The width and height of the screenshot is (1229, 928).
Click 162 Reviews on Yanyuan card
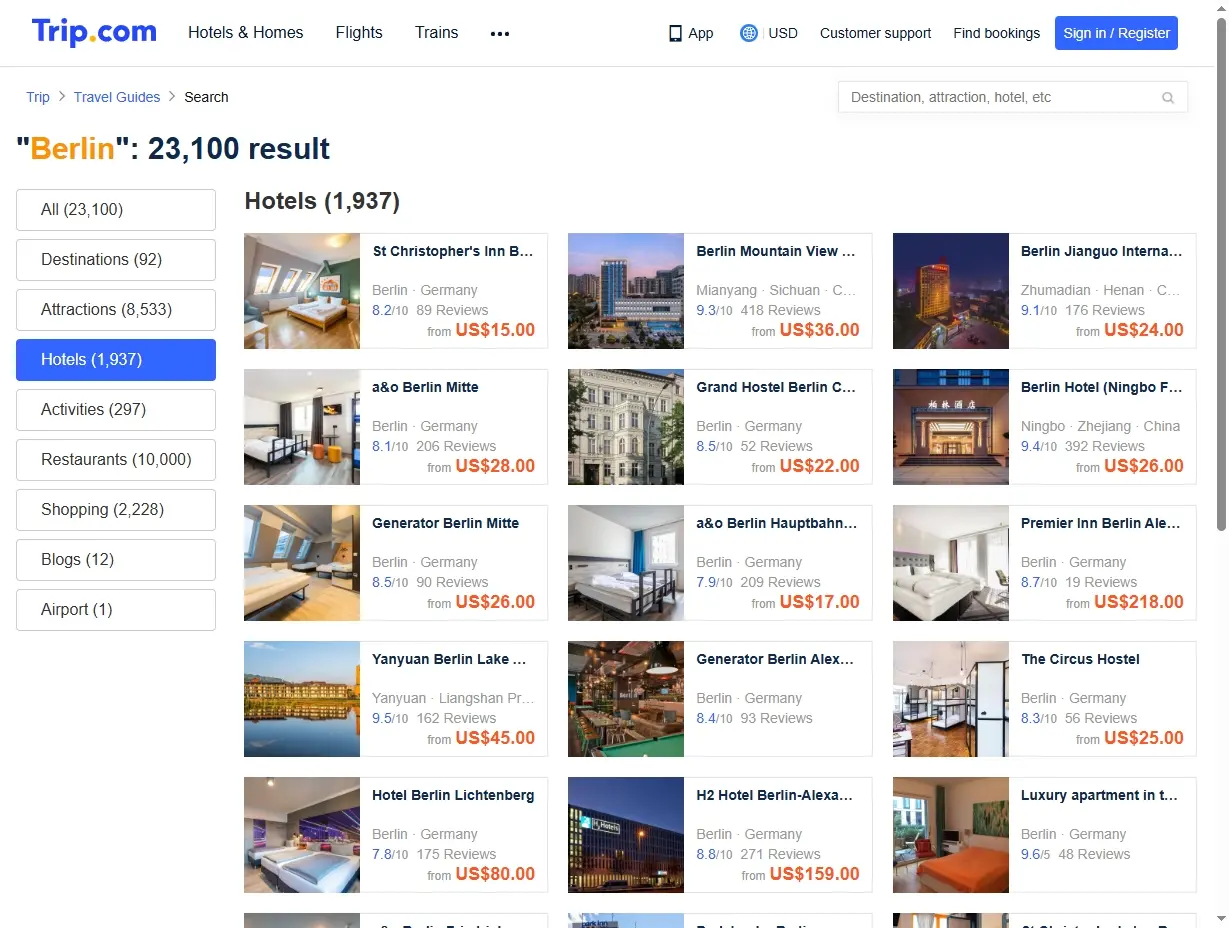tap(456, 718)
